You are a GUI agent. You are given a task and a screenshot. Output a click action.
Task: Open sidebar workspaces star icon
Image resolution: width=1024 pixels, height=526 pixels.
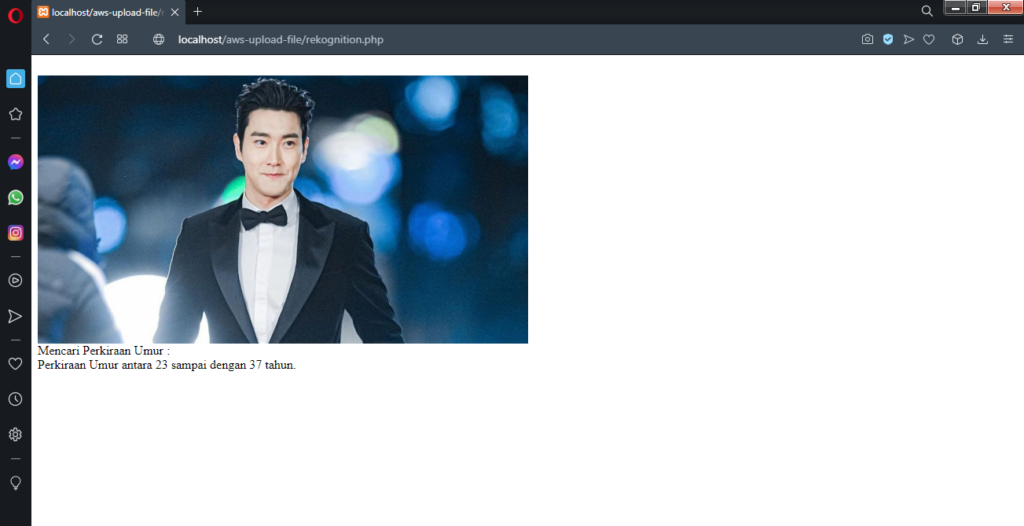pyautogui.click(x=16, y=114)
